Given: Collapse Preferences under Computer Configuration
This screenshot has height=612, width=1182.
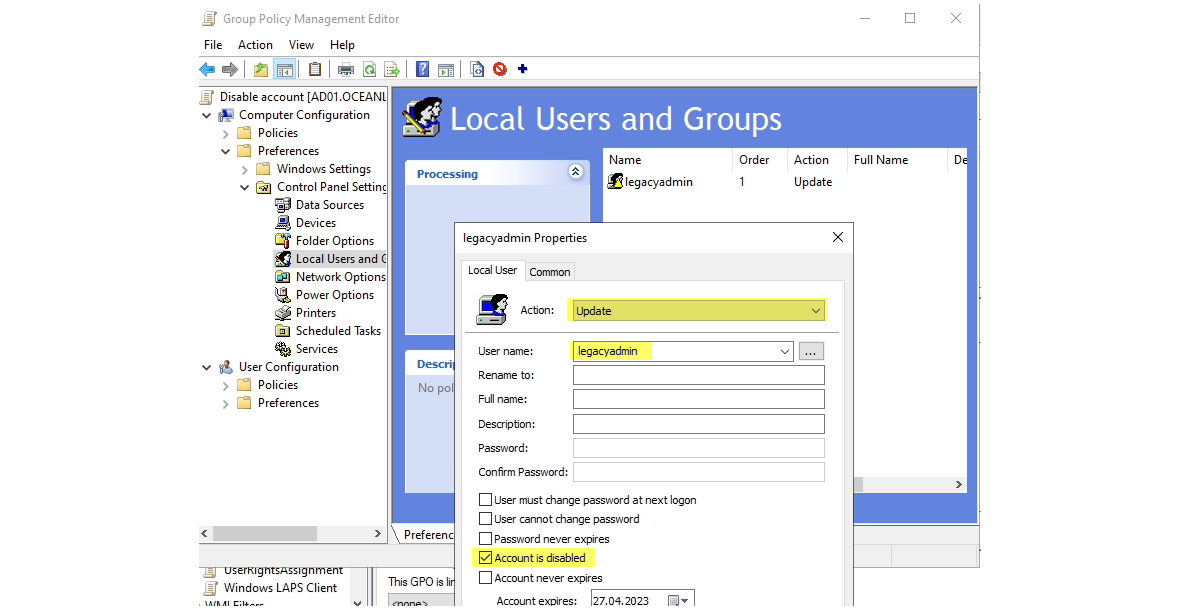Looking at the screenshot, I should pyautogui.click(x=225, y=151).
